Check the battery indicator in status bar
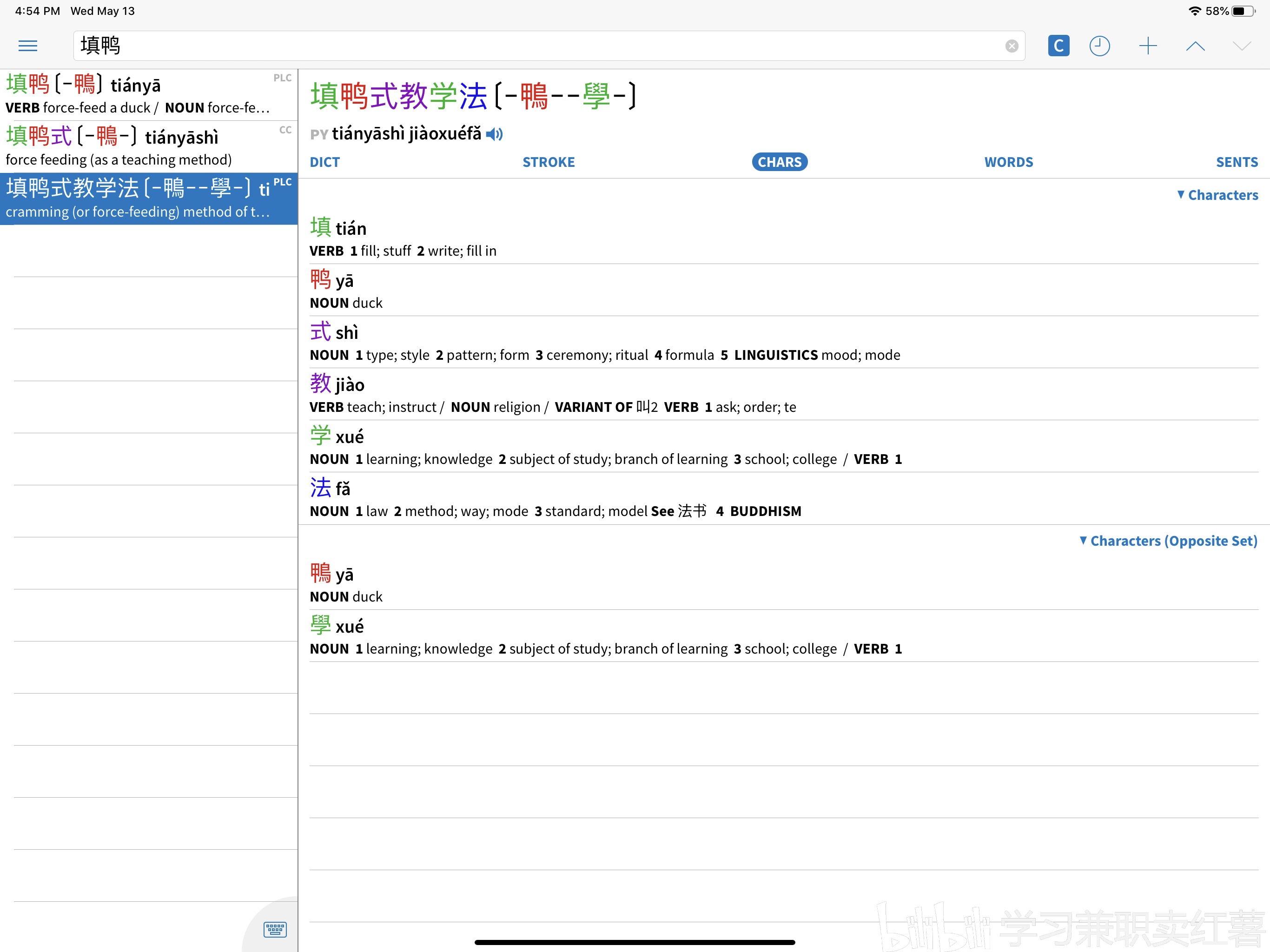Viewport: 1270px width, 952px height. click(1243, 11)
